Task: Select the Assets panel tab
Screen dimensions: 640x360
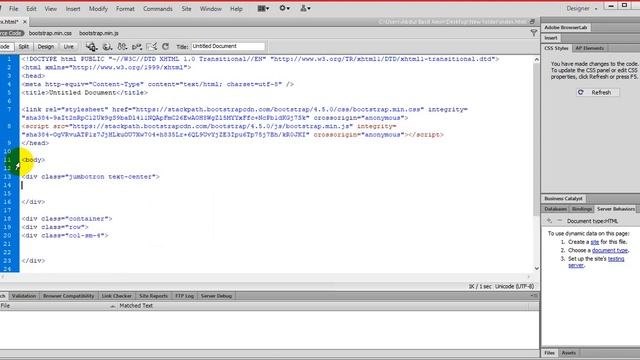Action: (x=569, y=353)
